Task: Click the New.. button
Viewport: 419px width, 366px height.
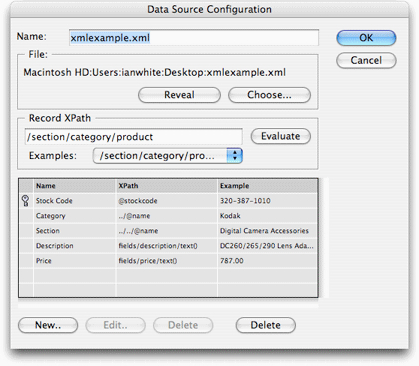Action: click(48, 325)
